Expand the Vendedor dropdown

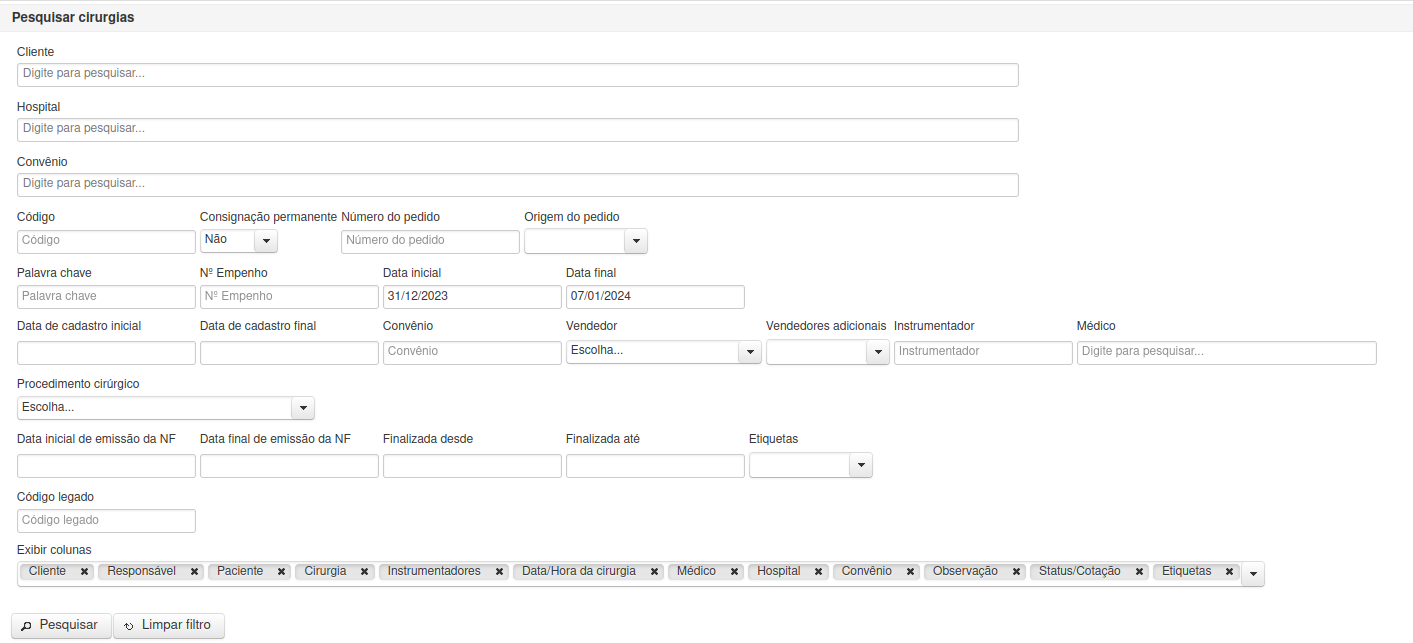750,352
